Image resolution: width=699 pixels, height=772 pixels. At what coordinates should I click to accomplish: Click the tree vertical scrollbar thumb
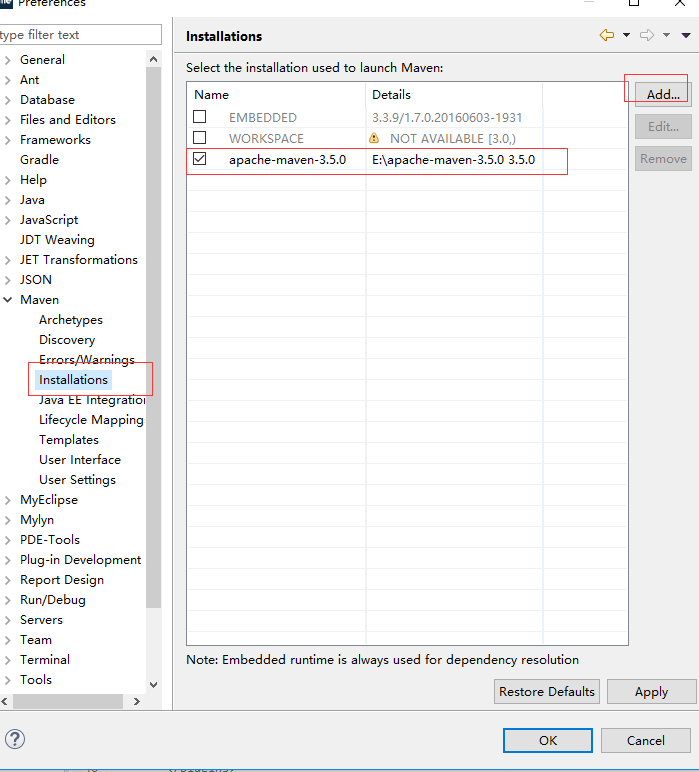[x=153, y=338]
